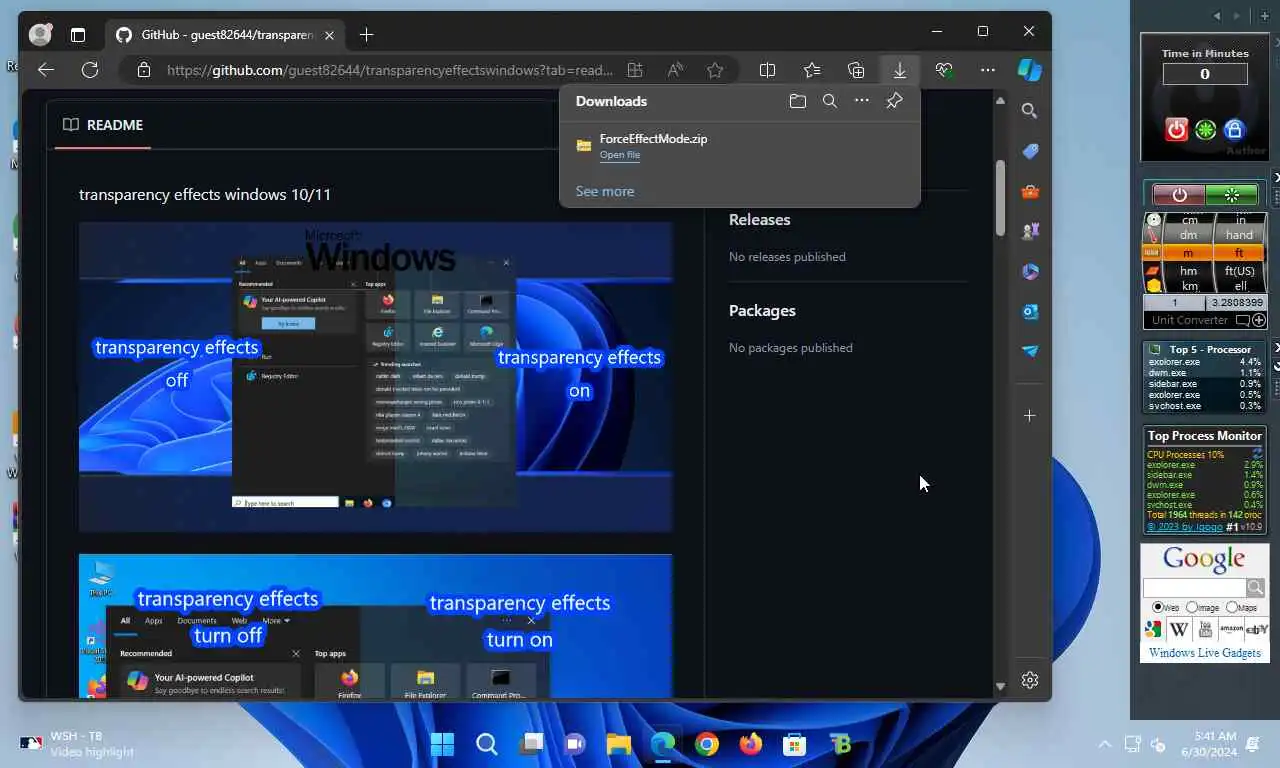This screenshot has height=768, width=1280.
Task: View site information via the lock icon
Action: (x=144, y=70)
